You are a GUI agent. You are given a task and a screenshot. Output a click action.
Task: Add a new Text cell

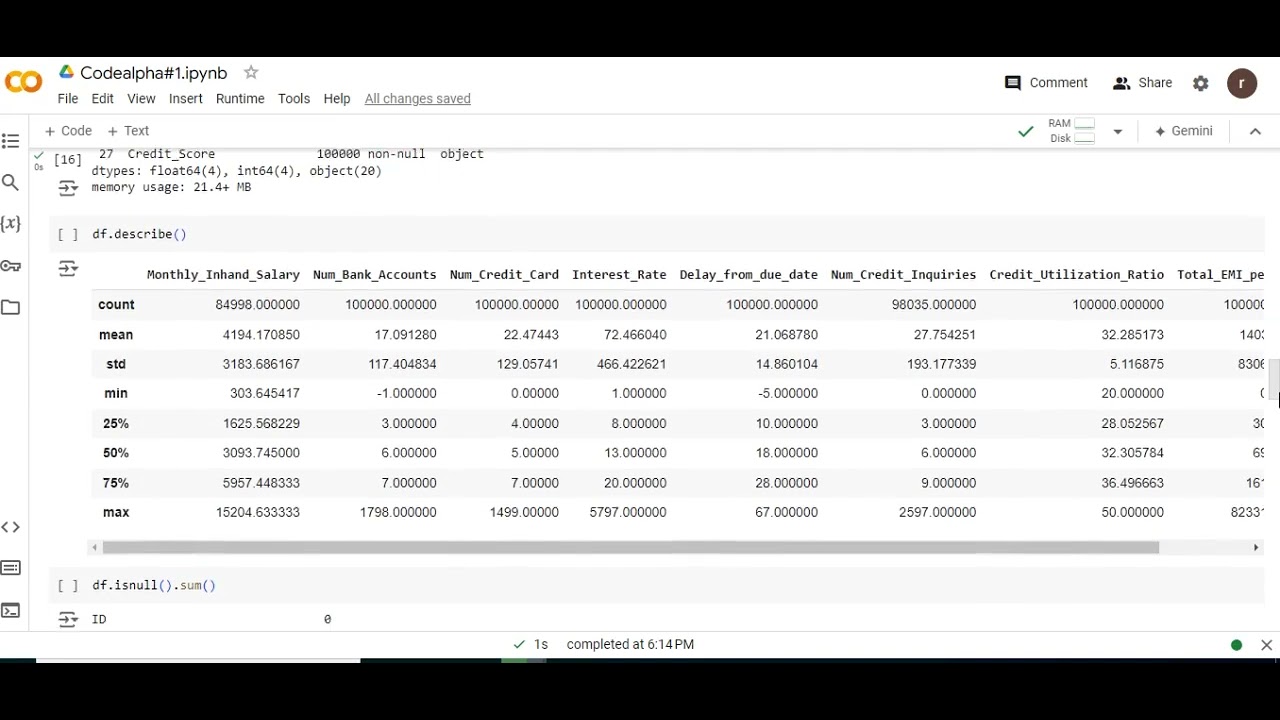(x=128, y=131)
